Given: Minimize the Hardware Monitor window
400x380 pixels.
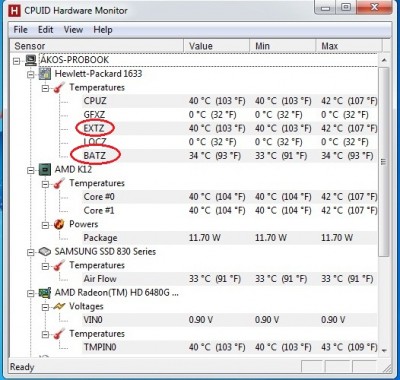Looking at the screenshot, I should [x=326, y=7].
